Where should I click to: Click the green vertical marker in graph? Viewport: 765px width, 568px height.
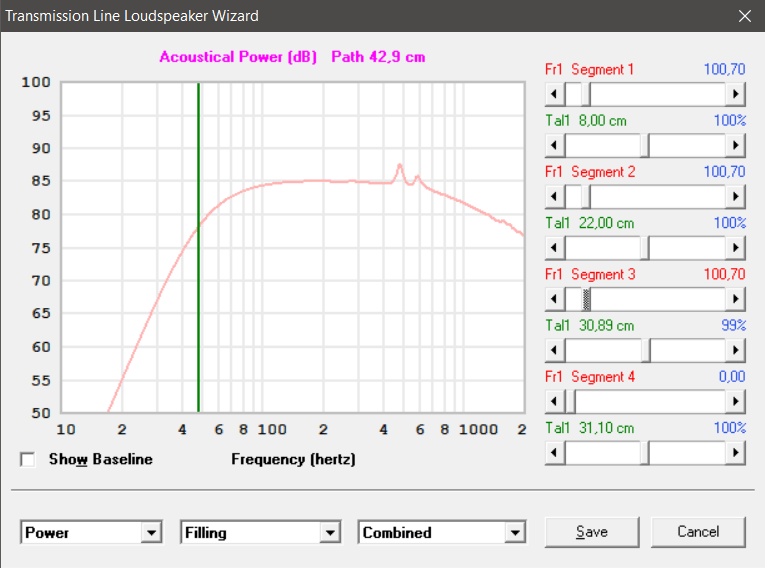click(x=199, y=247)
